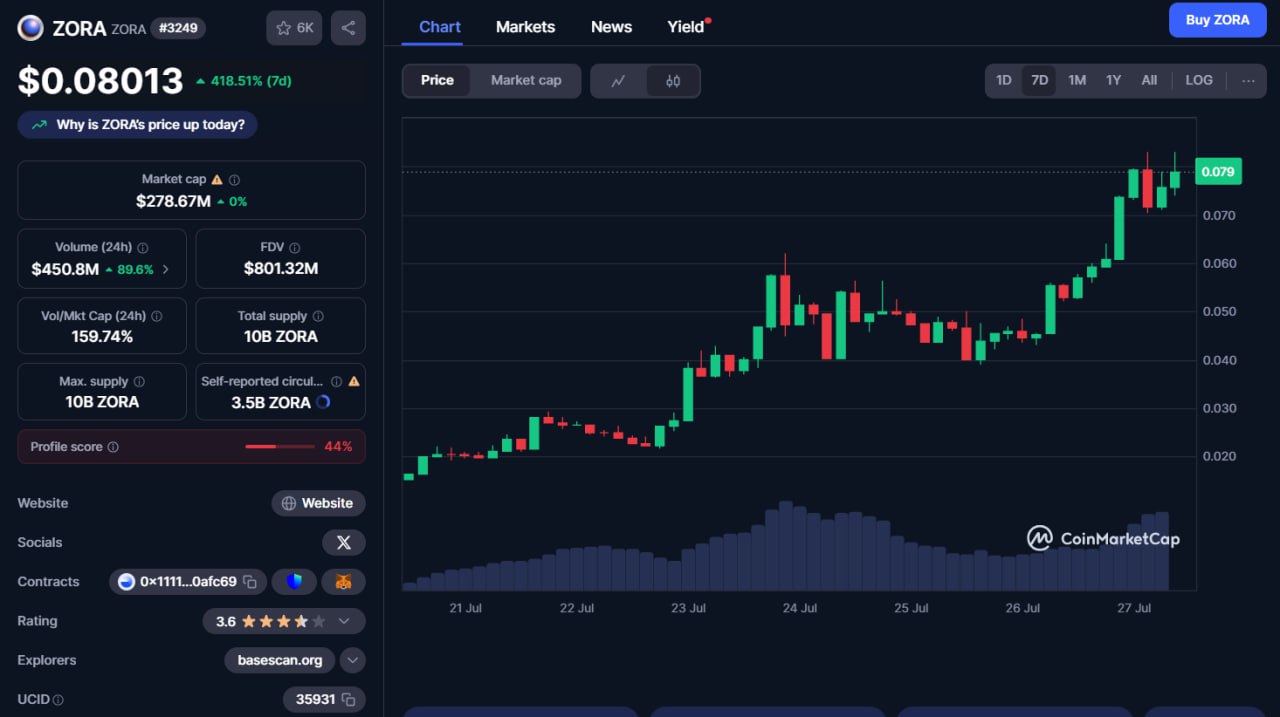
Task: Click the 3.5B ZORA circulating supply value
Action: (x=270, y=402)
